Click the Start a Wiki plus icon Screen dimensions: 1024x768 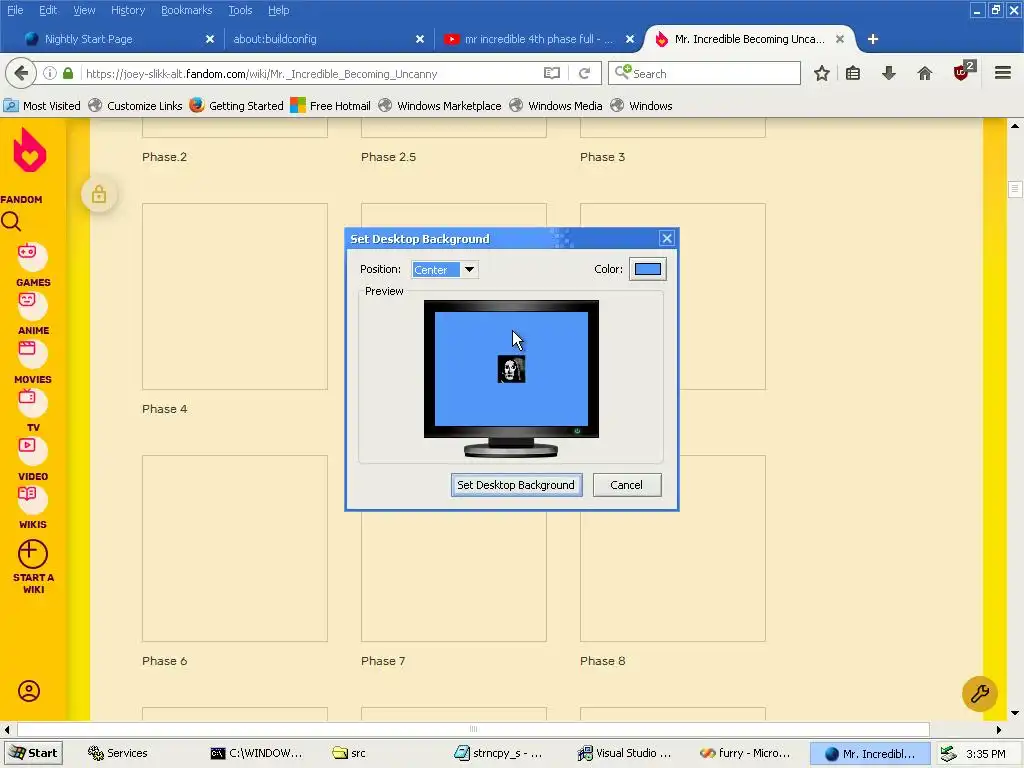pos(33,554)
